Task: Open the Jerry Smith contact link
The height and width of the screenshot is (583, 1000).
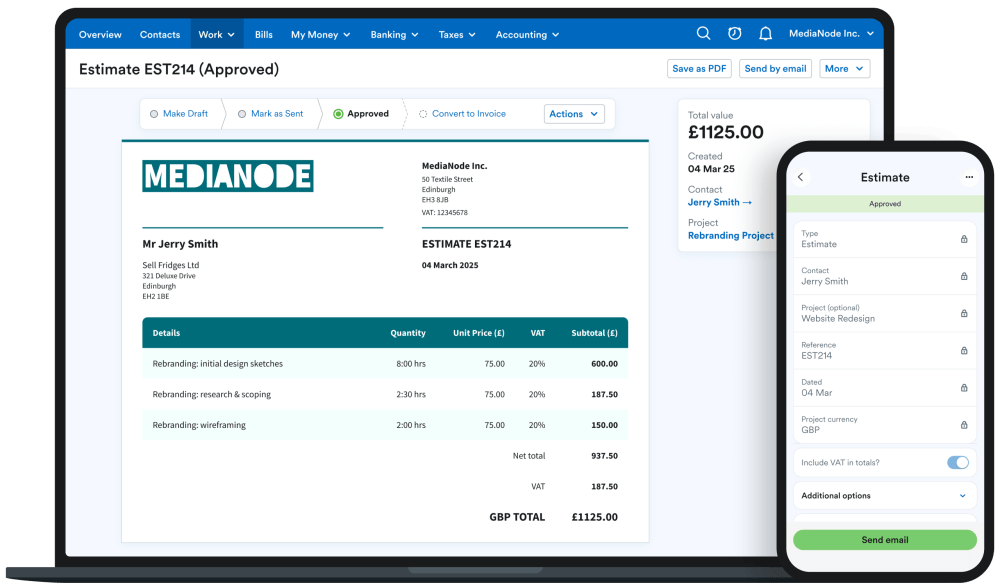Action: pyautogui.click(x=719, y=202)
